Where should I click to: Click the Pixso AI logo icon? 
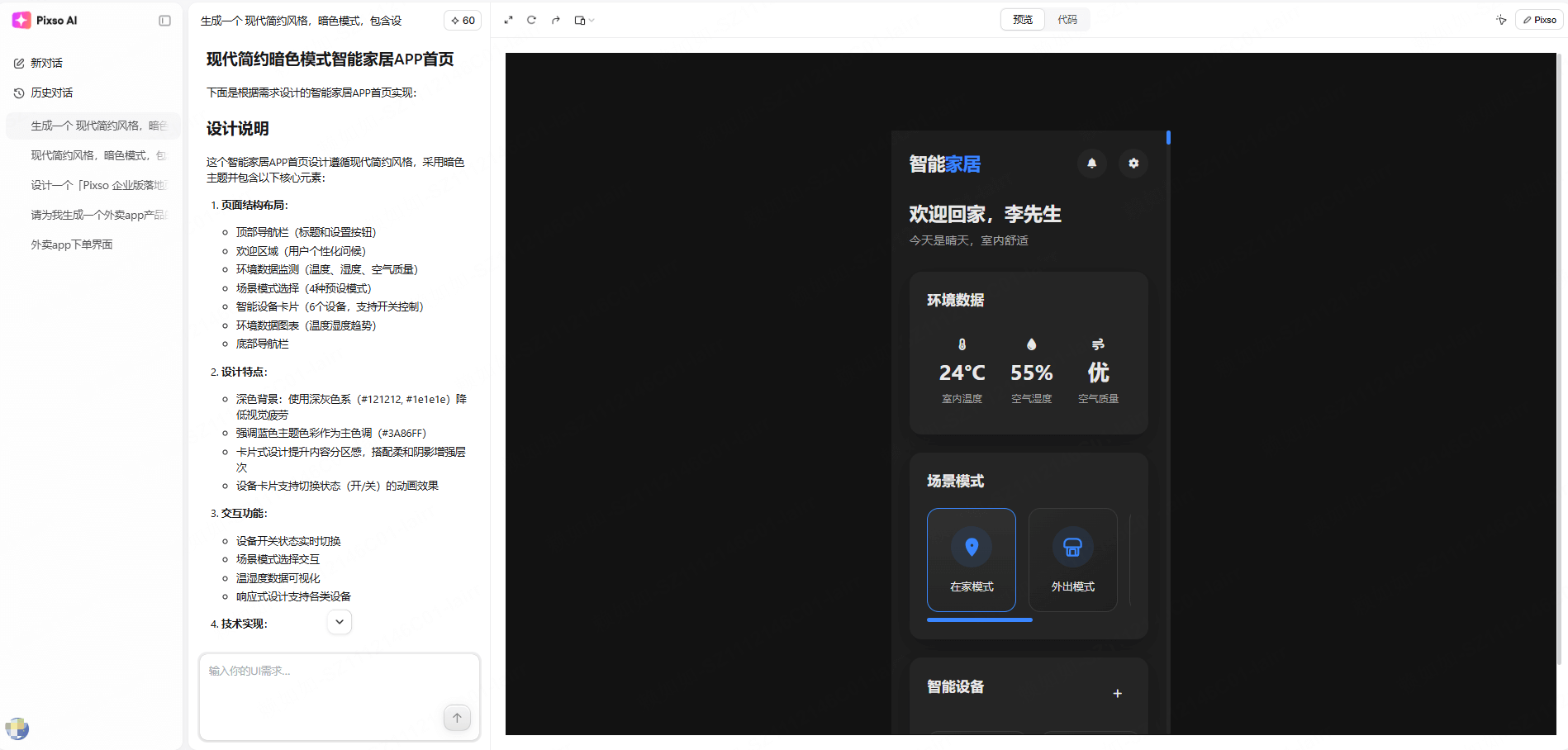(20, 20)
